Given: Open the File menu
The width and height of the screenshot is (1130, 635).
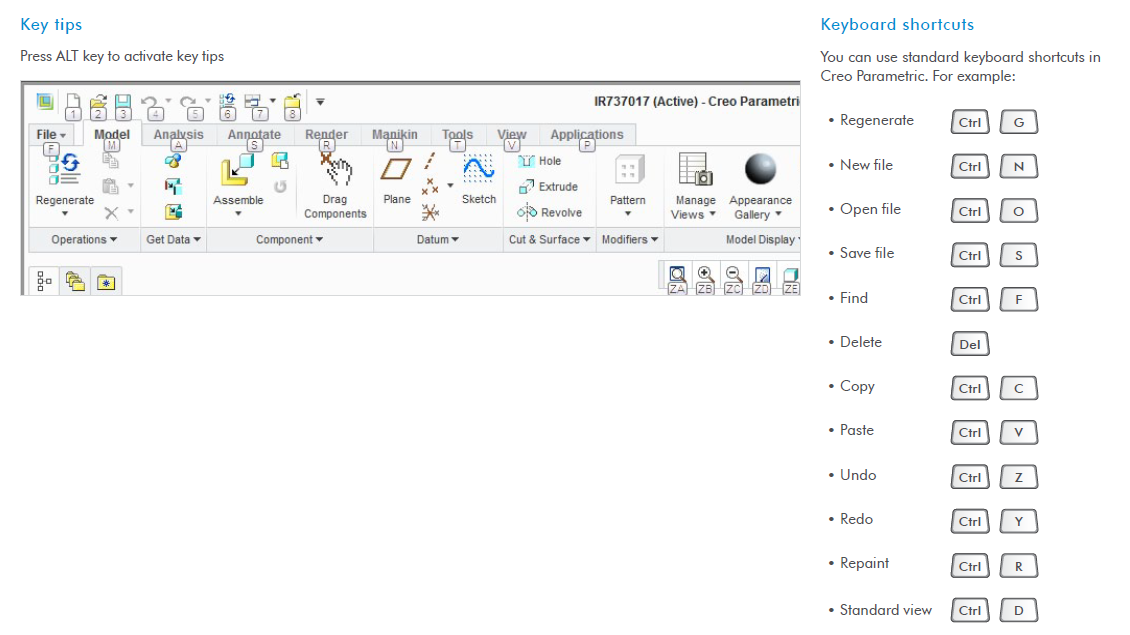Looking at the screenshot, I should tap(50, 133).
